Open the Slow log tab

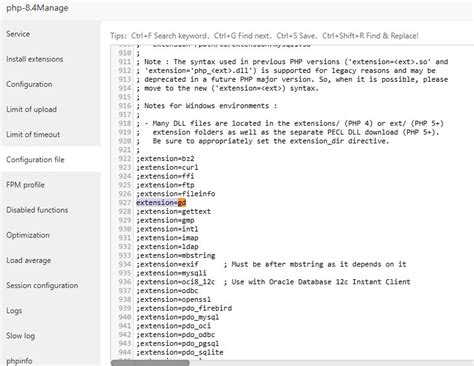(20, 336)
